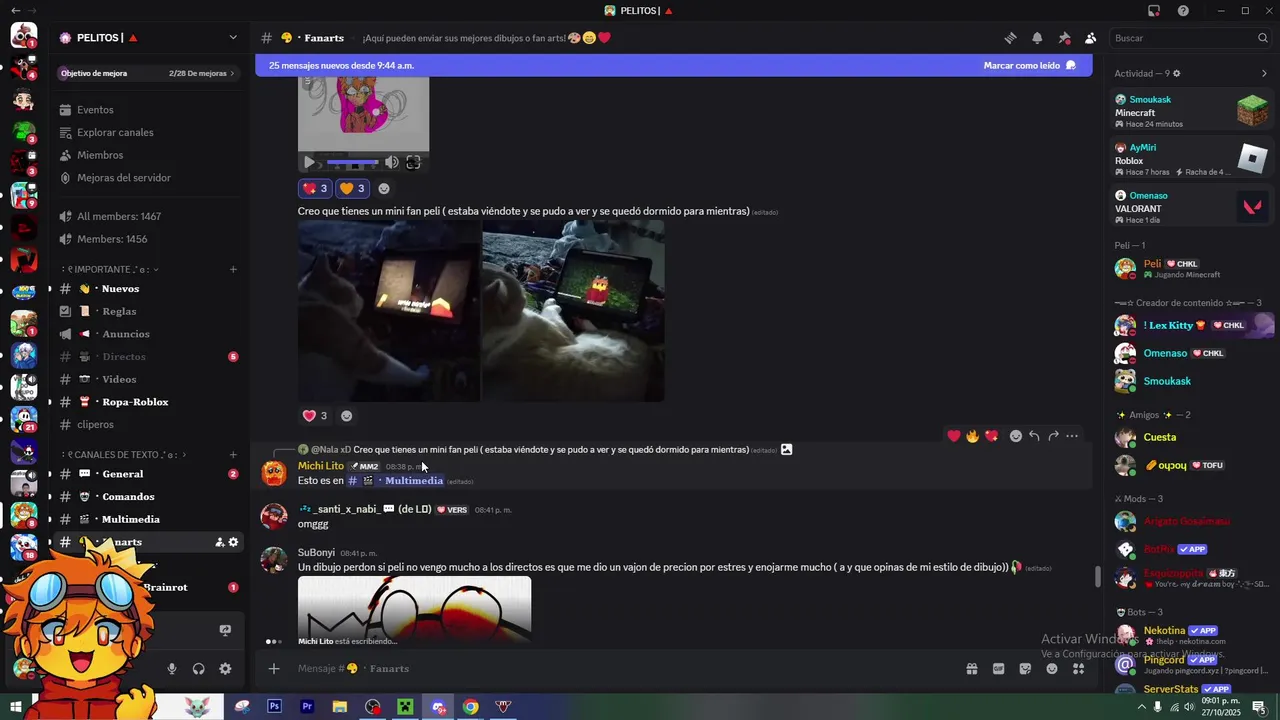Open the Help icon in the title bar
This screenshot has width=1280, height=720.
pos(1183,10)
